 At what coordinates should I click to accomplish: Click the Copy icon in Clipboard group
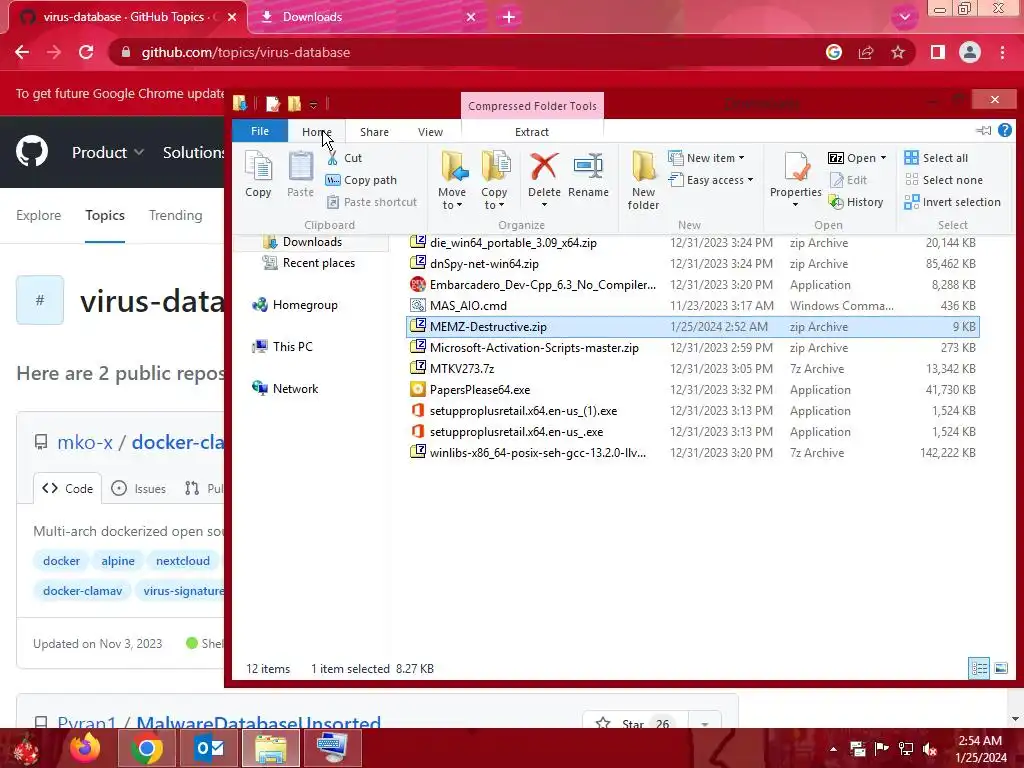pos(259,174)
